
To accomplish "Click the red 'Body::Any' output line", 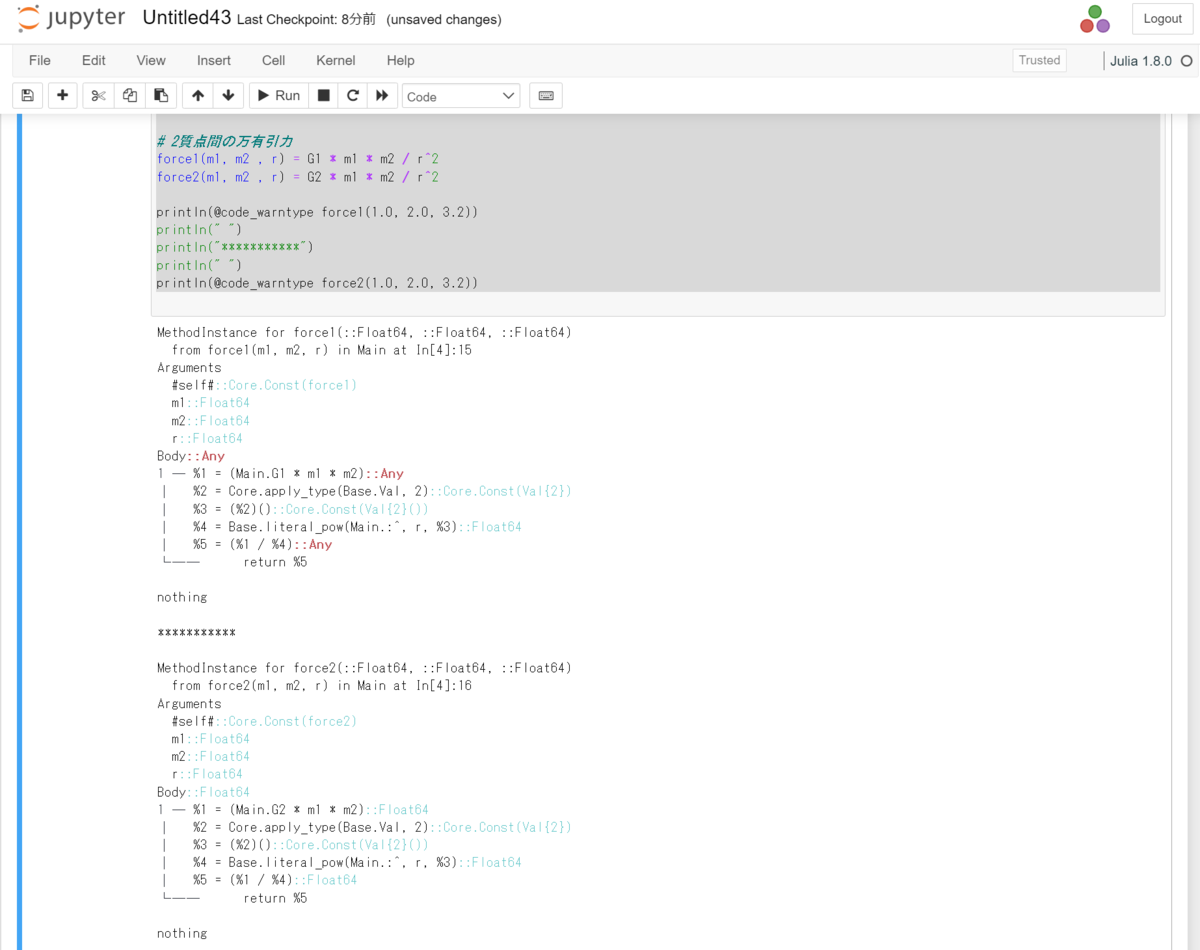I will coord(191,456).
